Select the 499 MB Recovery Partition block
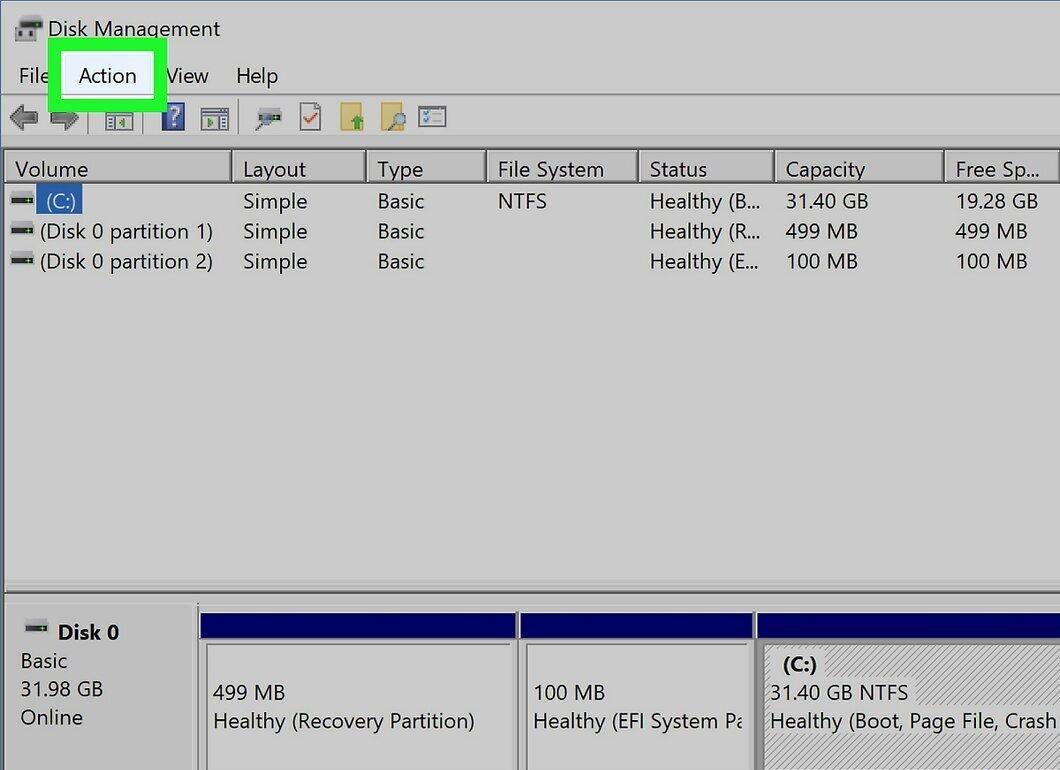The image size is (1060, 770). [358, 703]
